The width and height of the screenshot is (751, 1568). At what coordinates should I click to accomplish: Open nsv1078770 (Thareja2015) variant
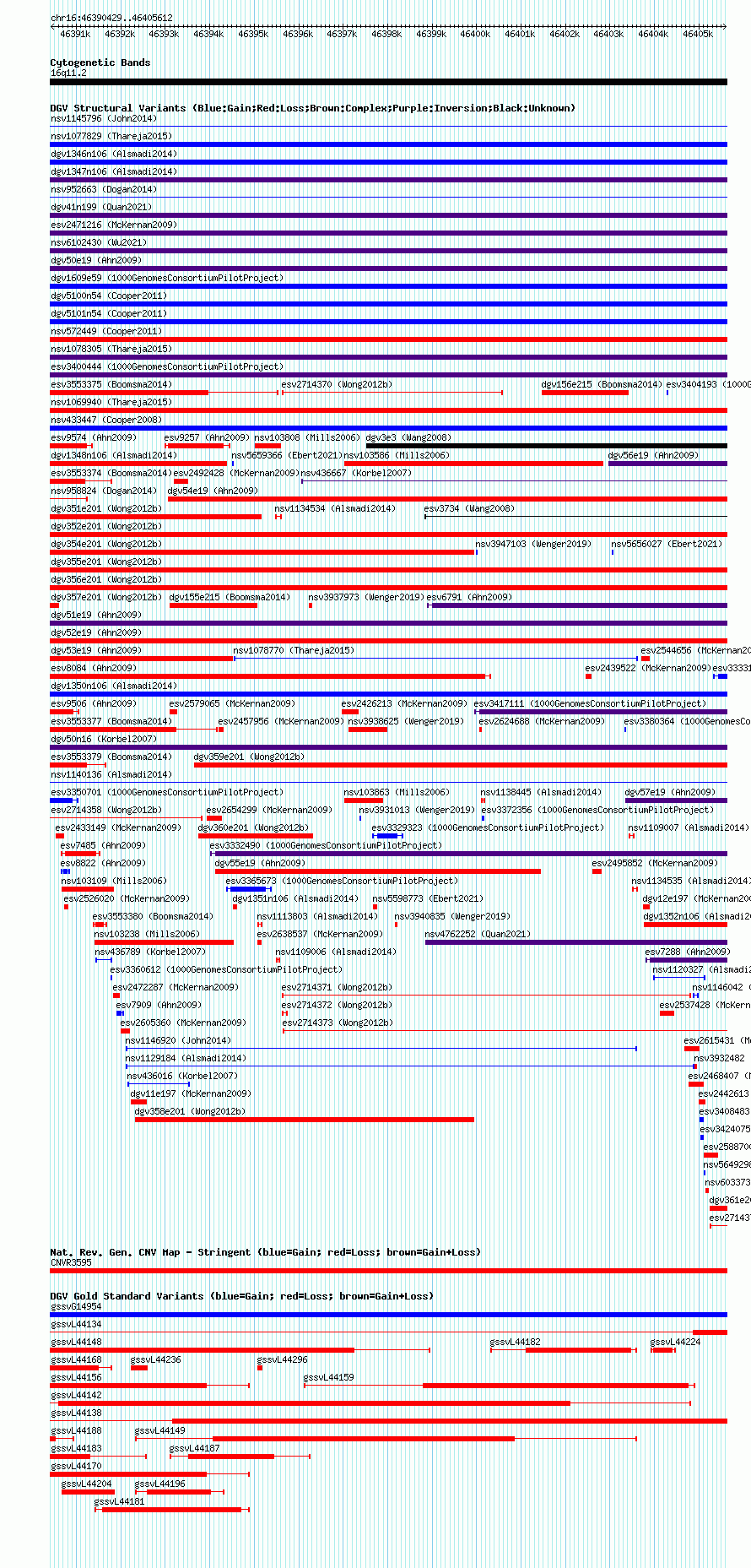click(294, 650)
